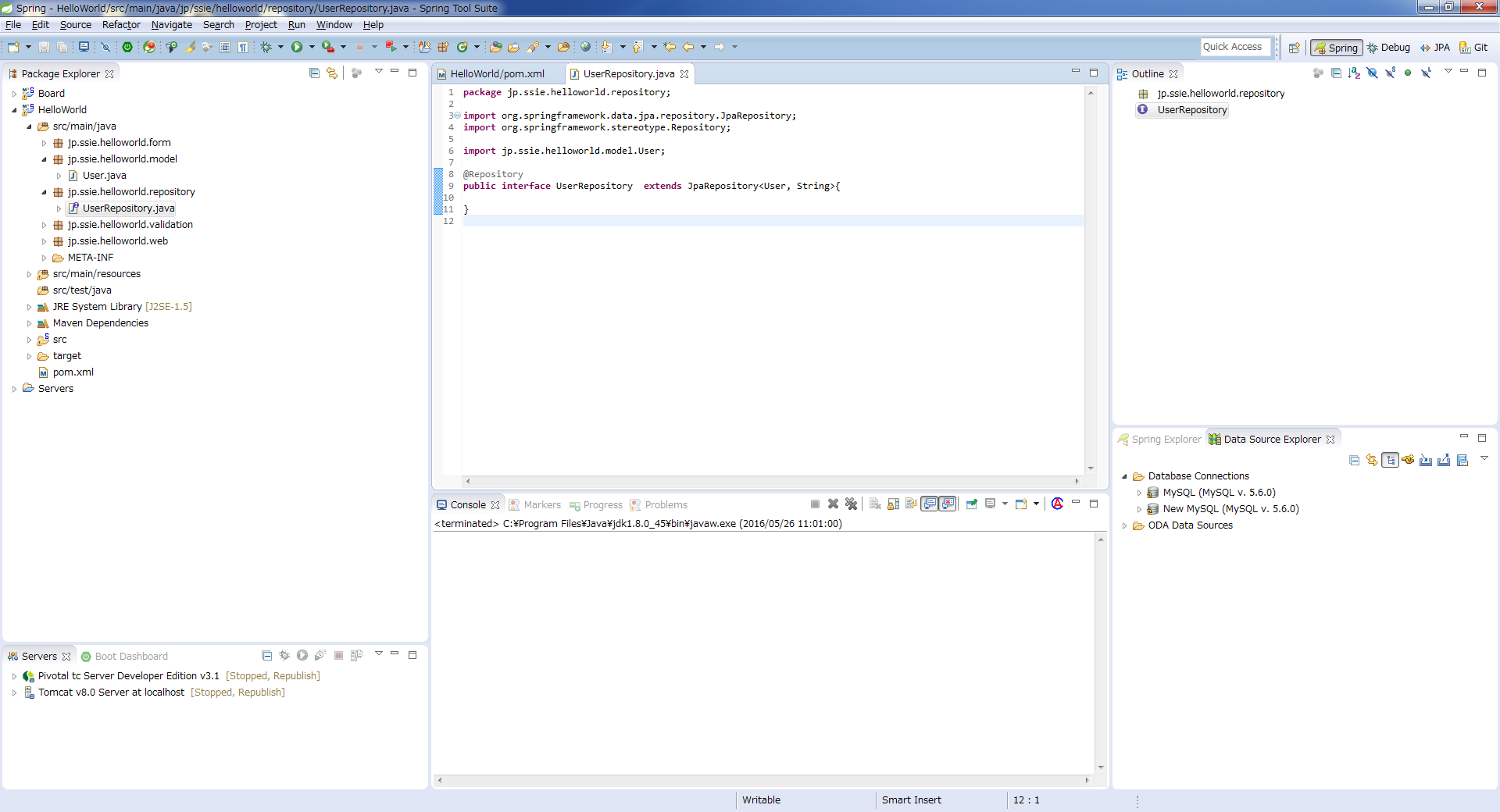Open the Navigate menu
The image size is (1500, 812).
(171, 25)
